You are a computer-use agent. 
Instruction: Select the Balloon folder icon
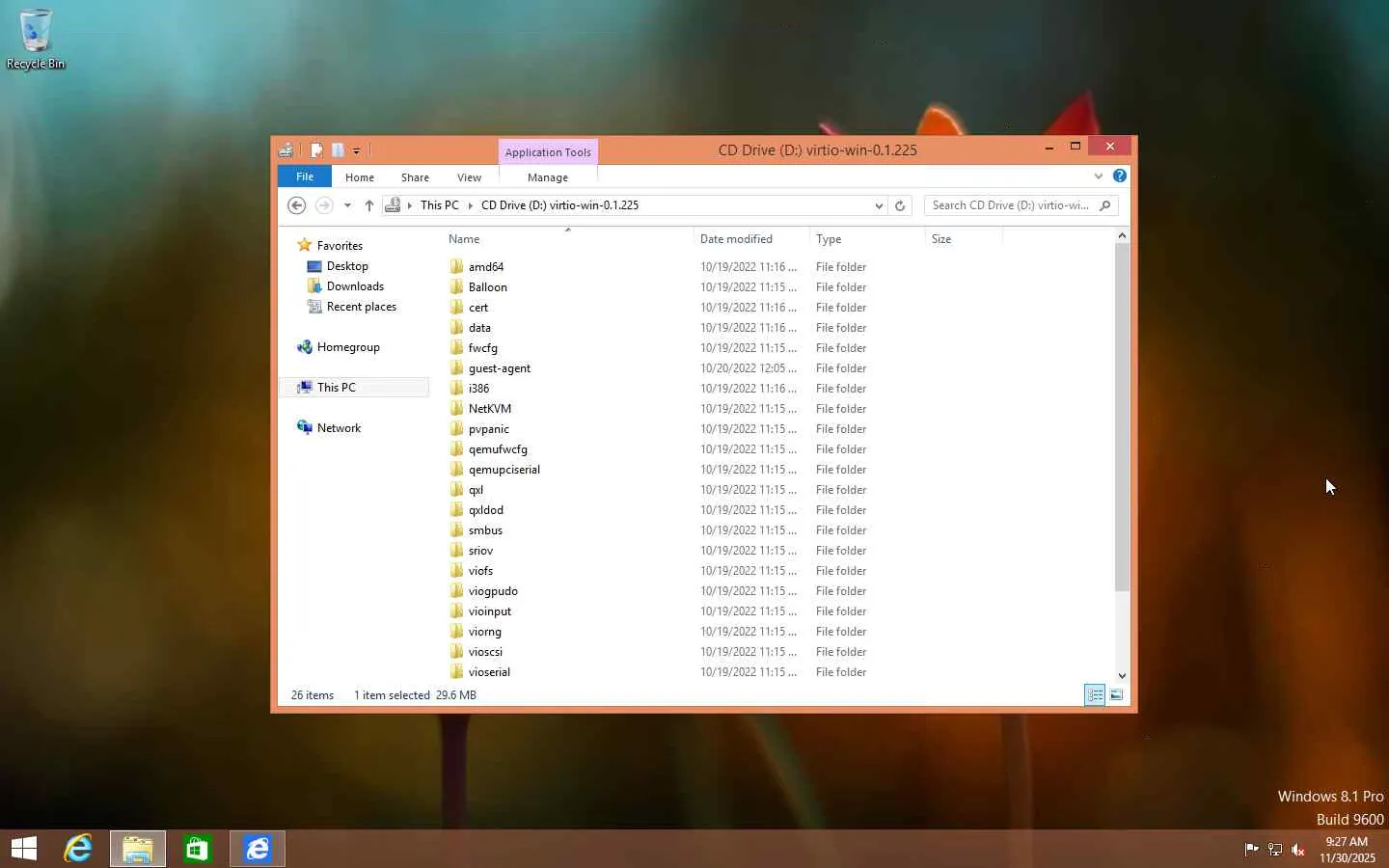coord(457,286)
